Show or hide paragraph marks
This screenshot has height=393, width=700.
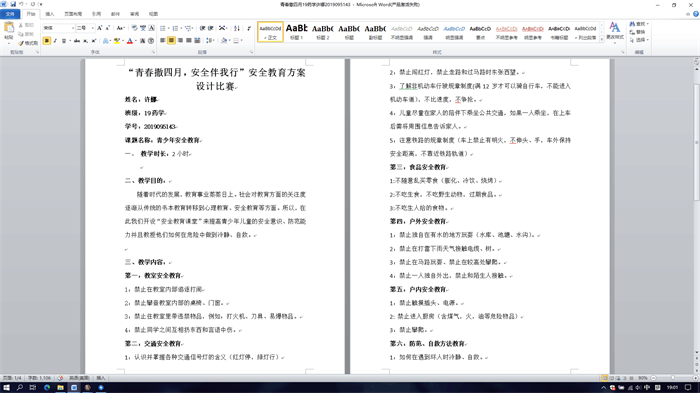point(249,28)
